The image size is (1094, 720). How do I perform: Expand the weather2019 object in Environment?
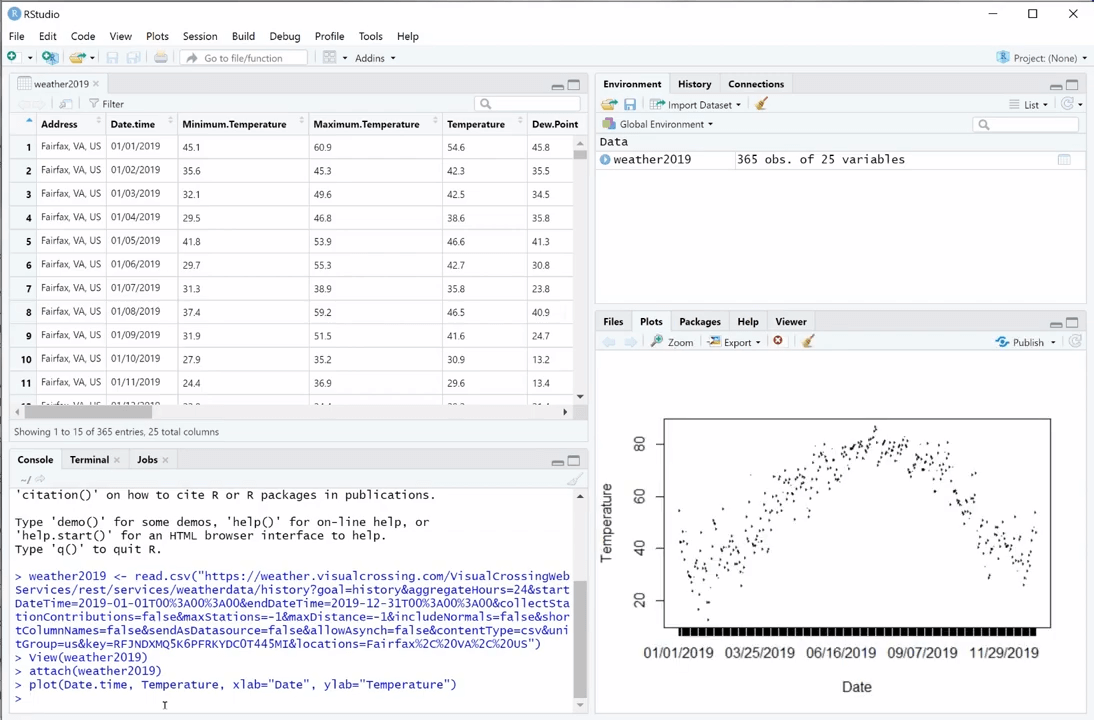tap(605, 159)
